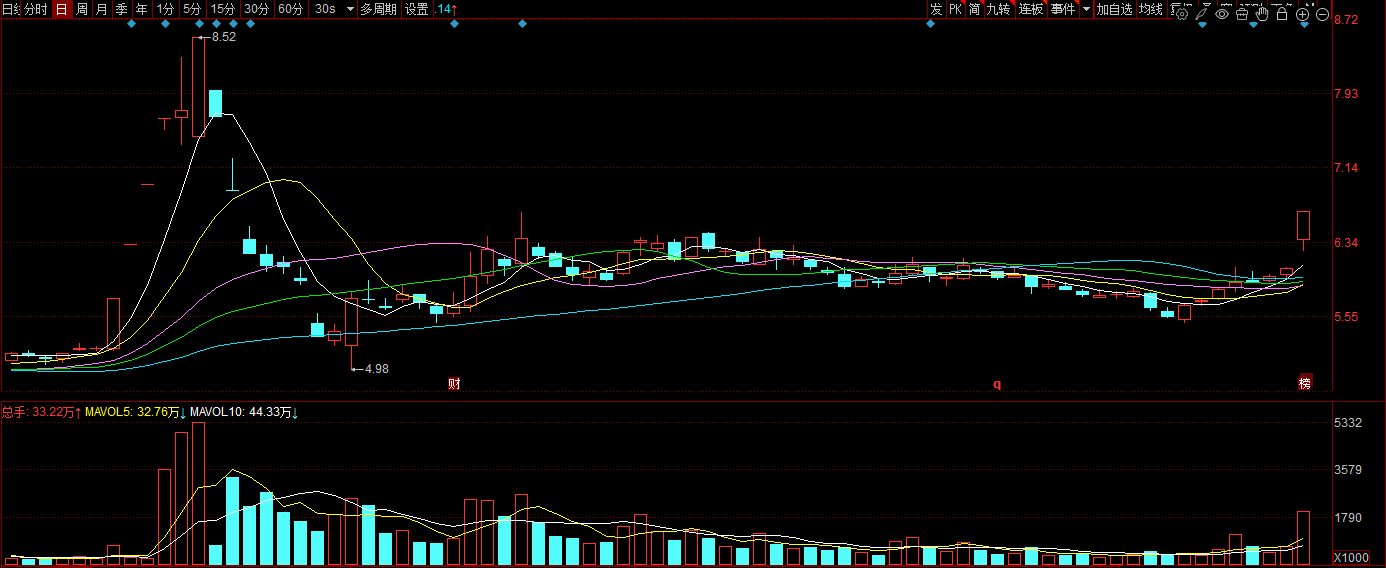This screenshot has width=1386, height=568.
Task: Click the X1000 volume unit label
Action: (1351, 557)
